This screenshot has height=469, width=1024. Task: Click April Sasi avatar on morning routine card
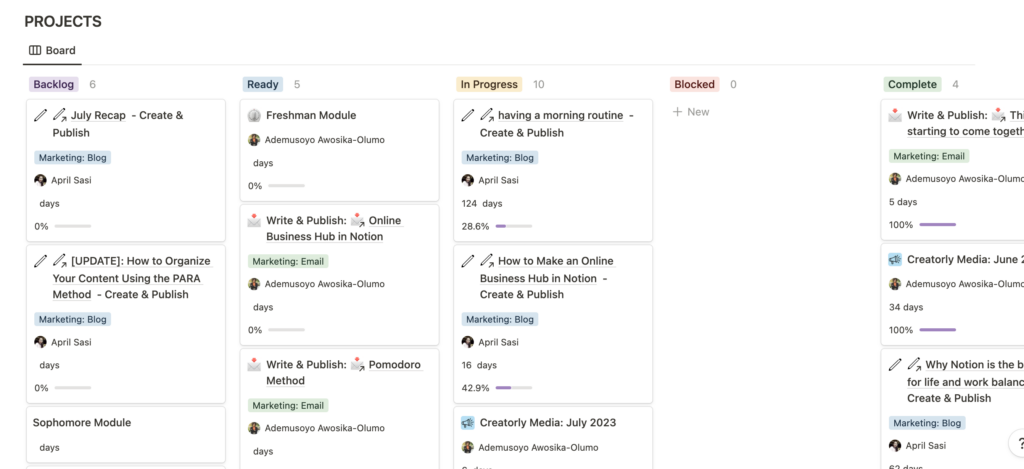coord(468,180)
